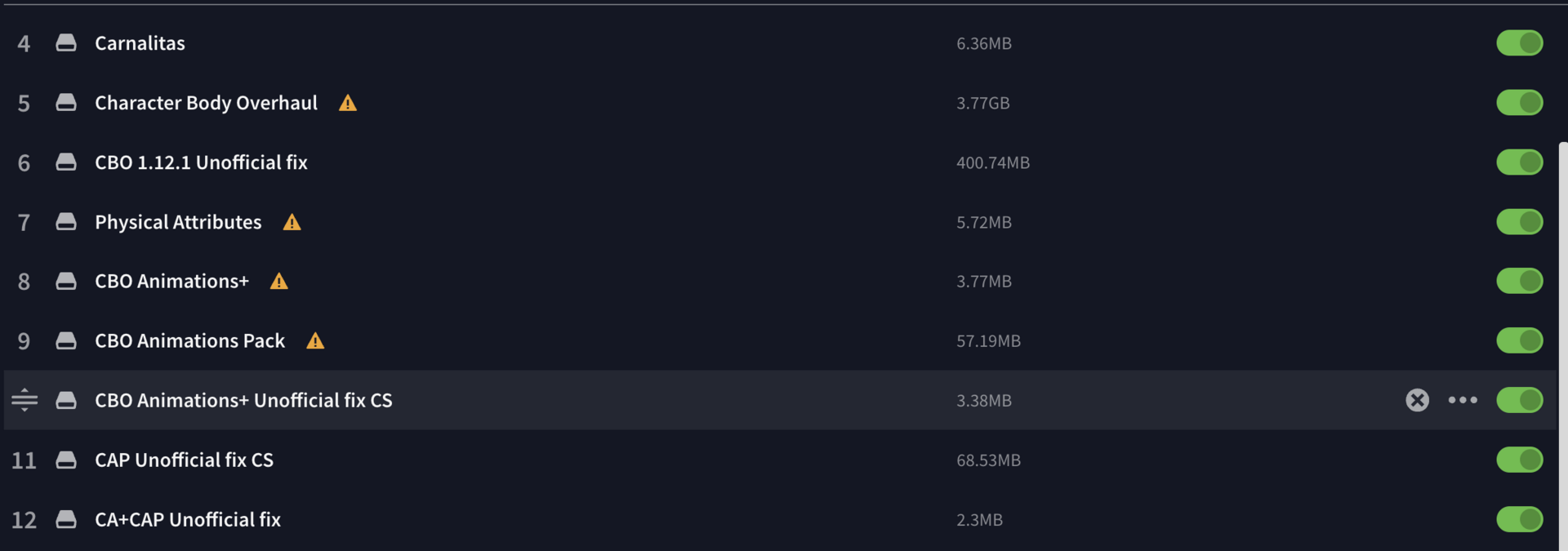This screenshot has height=551, width=1568.
Task: Click the CBO Animations Pack mod name
Action: tap(189, 341)
